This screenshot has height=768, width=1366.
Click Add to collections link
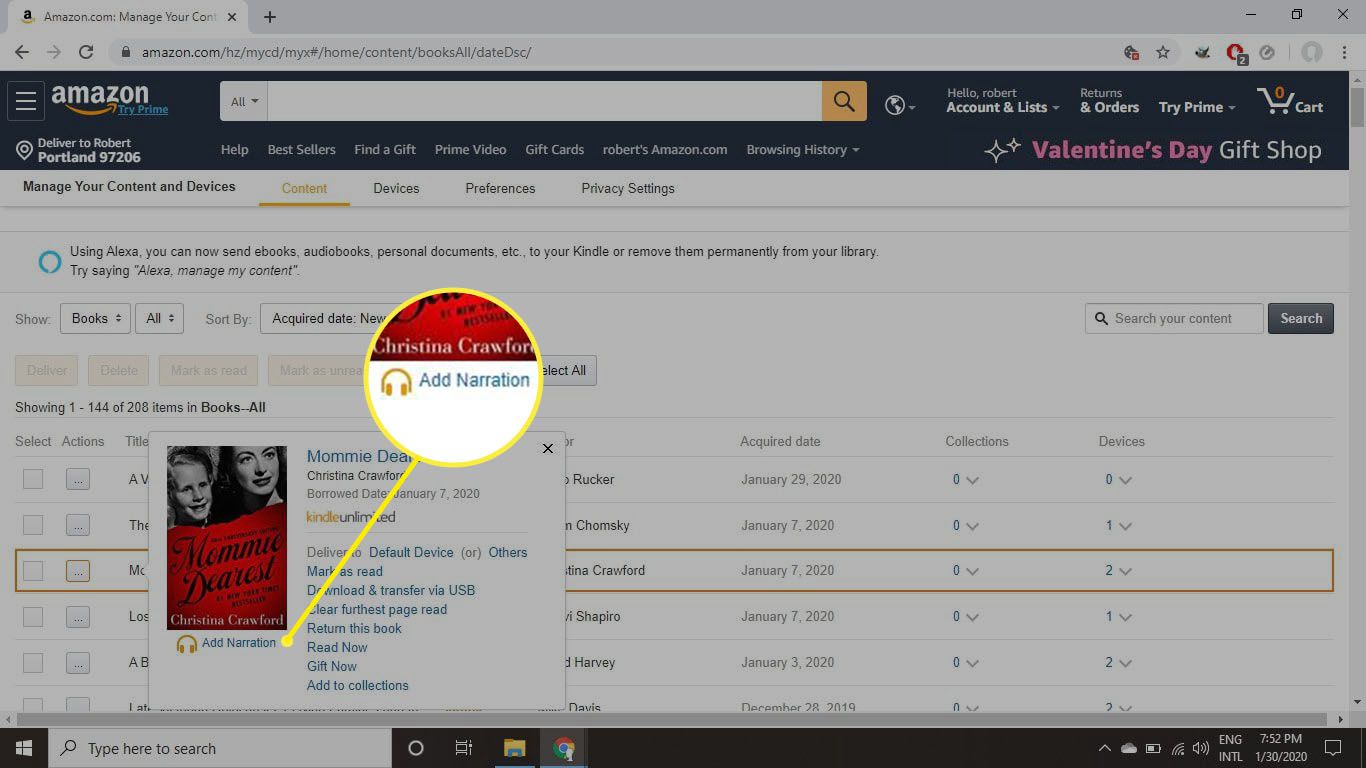point(357,685)
